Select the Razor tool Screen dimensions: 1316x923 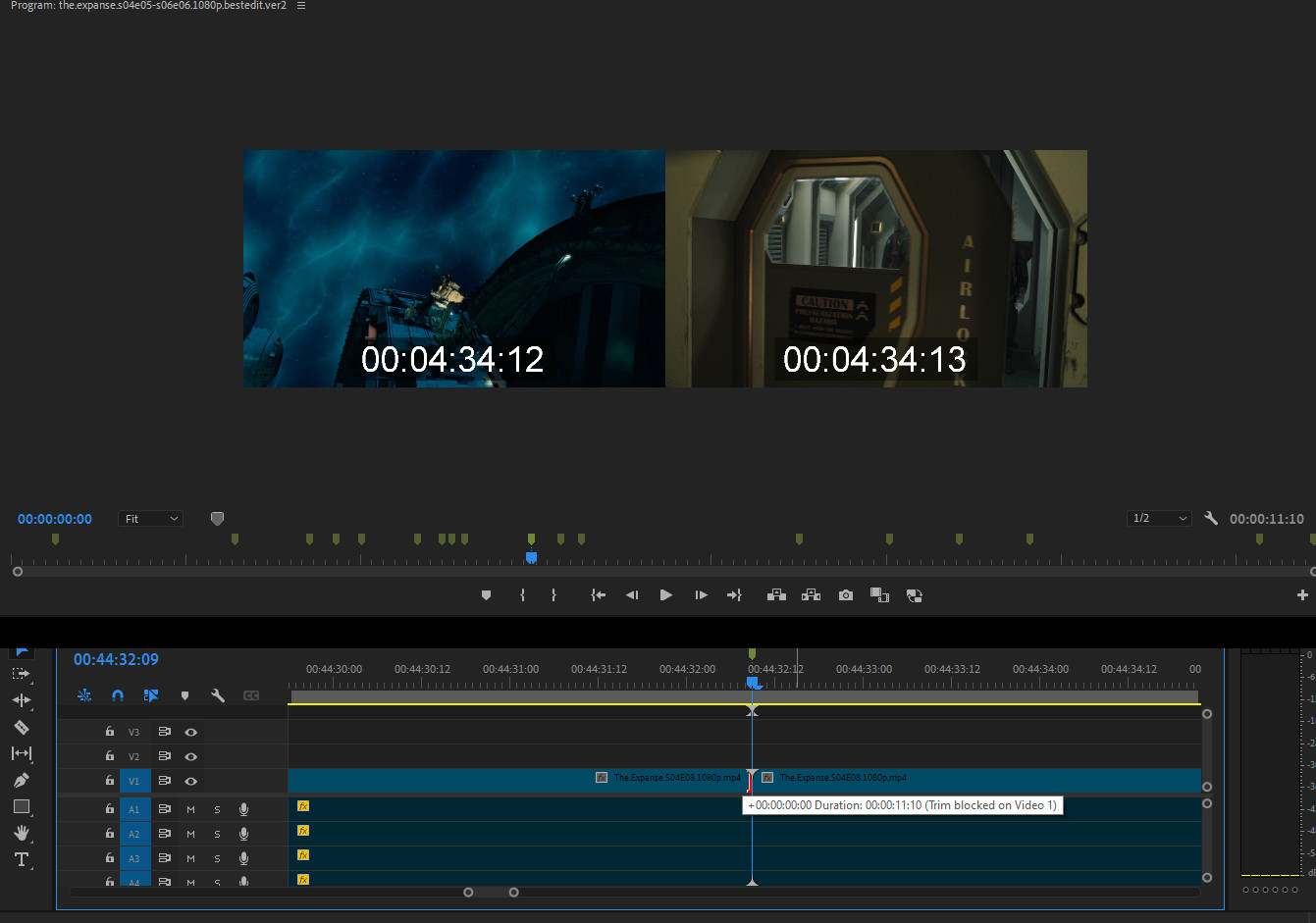(21, 727)
